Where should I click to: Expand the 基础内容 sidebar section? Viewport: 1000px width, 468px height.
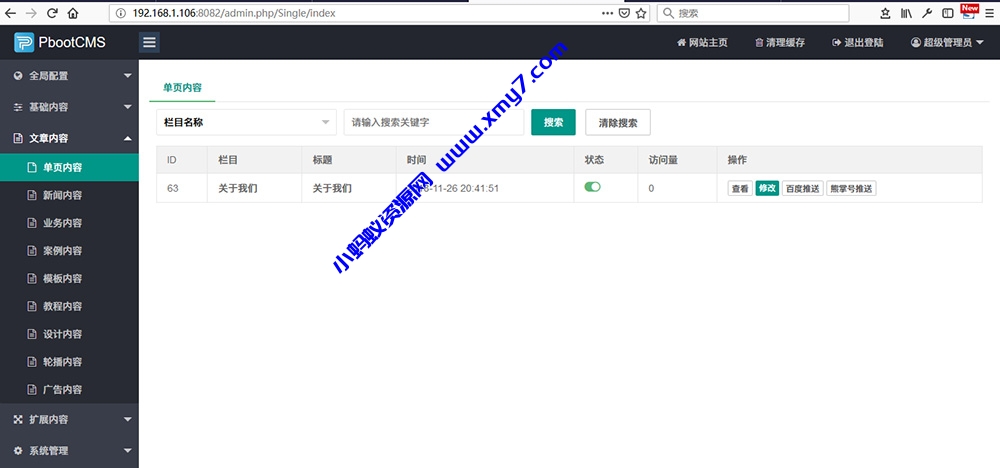click(x=69, y=107)
